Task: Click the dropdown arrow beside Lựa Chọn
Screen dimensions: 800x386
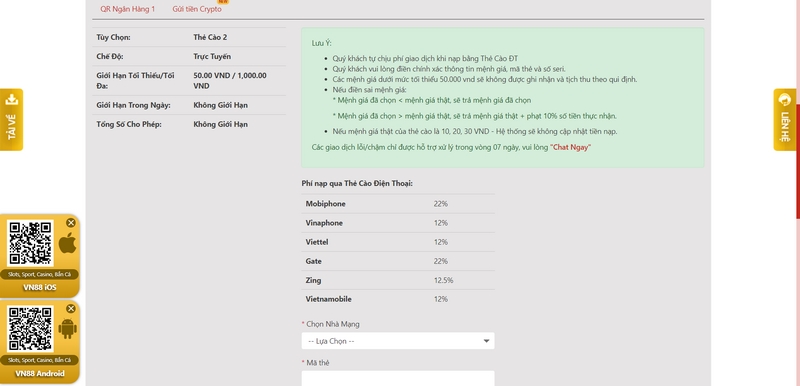Action: click(x=486, y=341)
